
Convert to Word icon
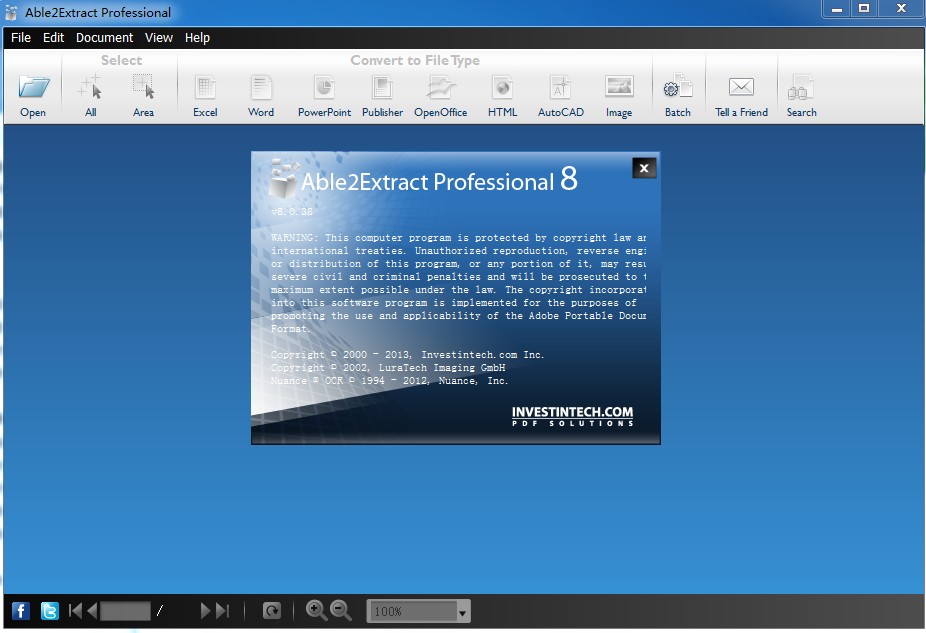(x=261, y=87)
